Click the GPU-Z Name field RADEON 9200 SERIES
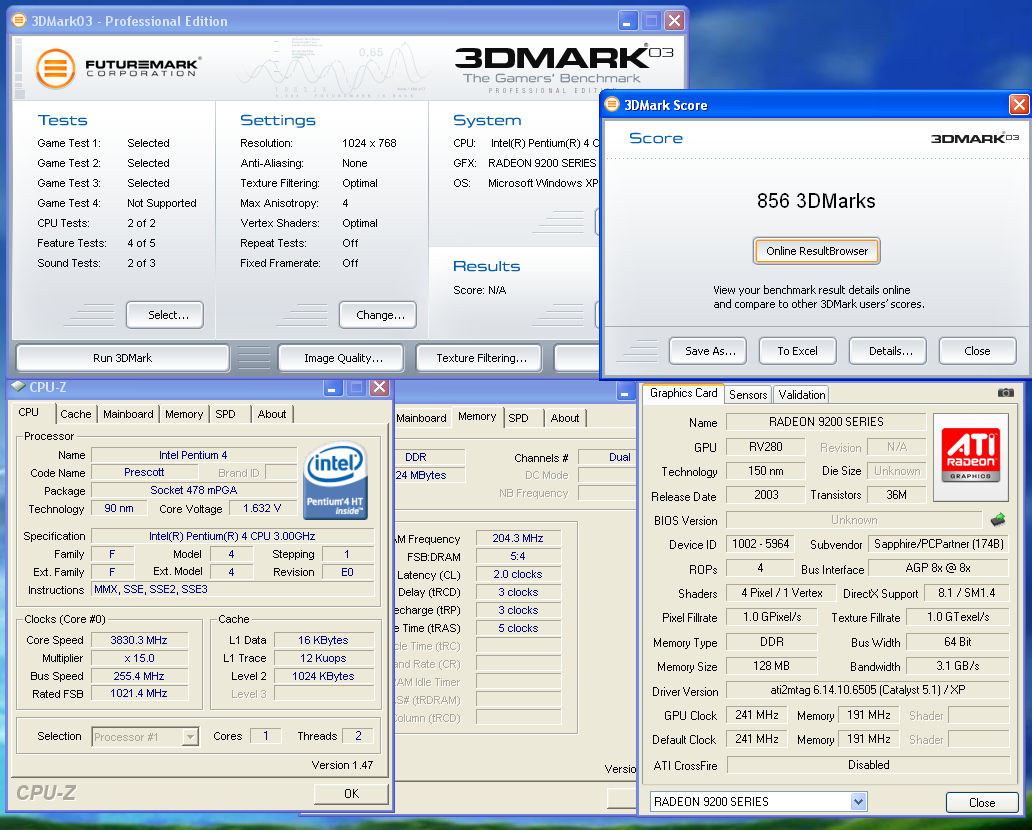 [x=826, y=422]
